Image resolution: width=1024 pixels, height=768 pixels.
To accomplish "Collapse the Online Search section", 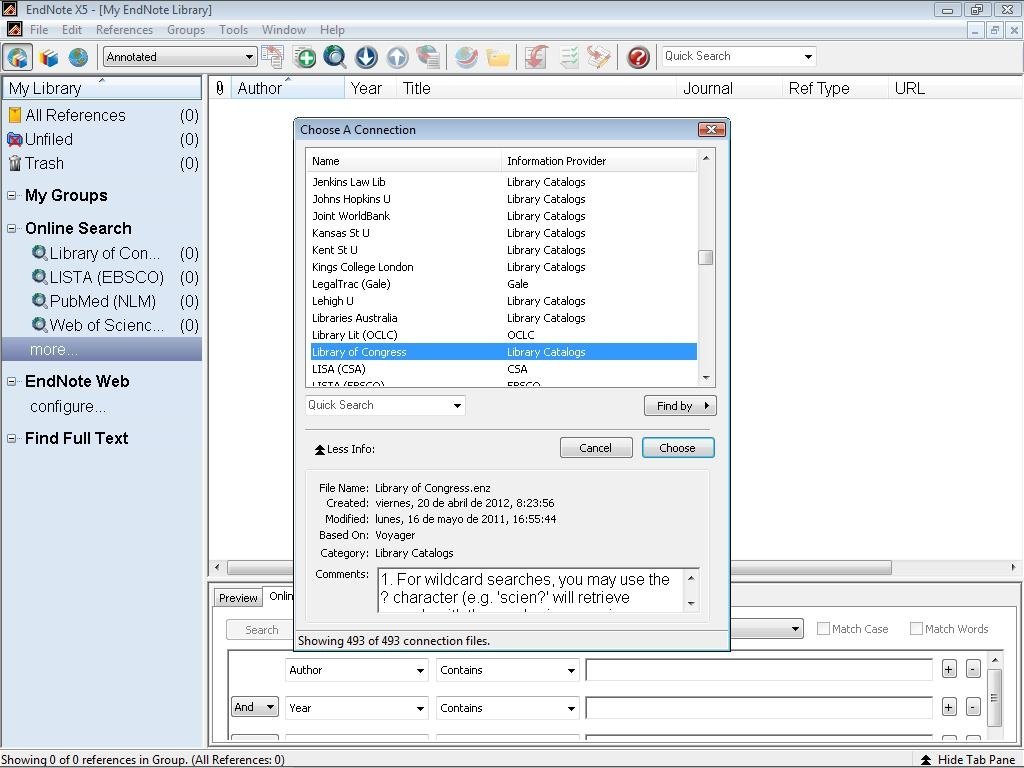I will tap(12, 228).
